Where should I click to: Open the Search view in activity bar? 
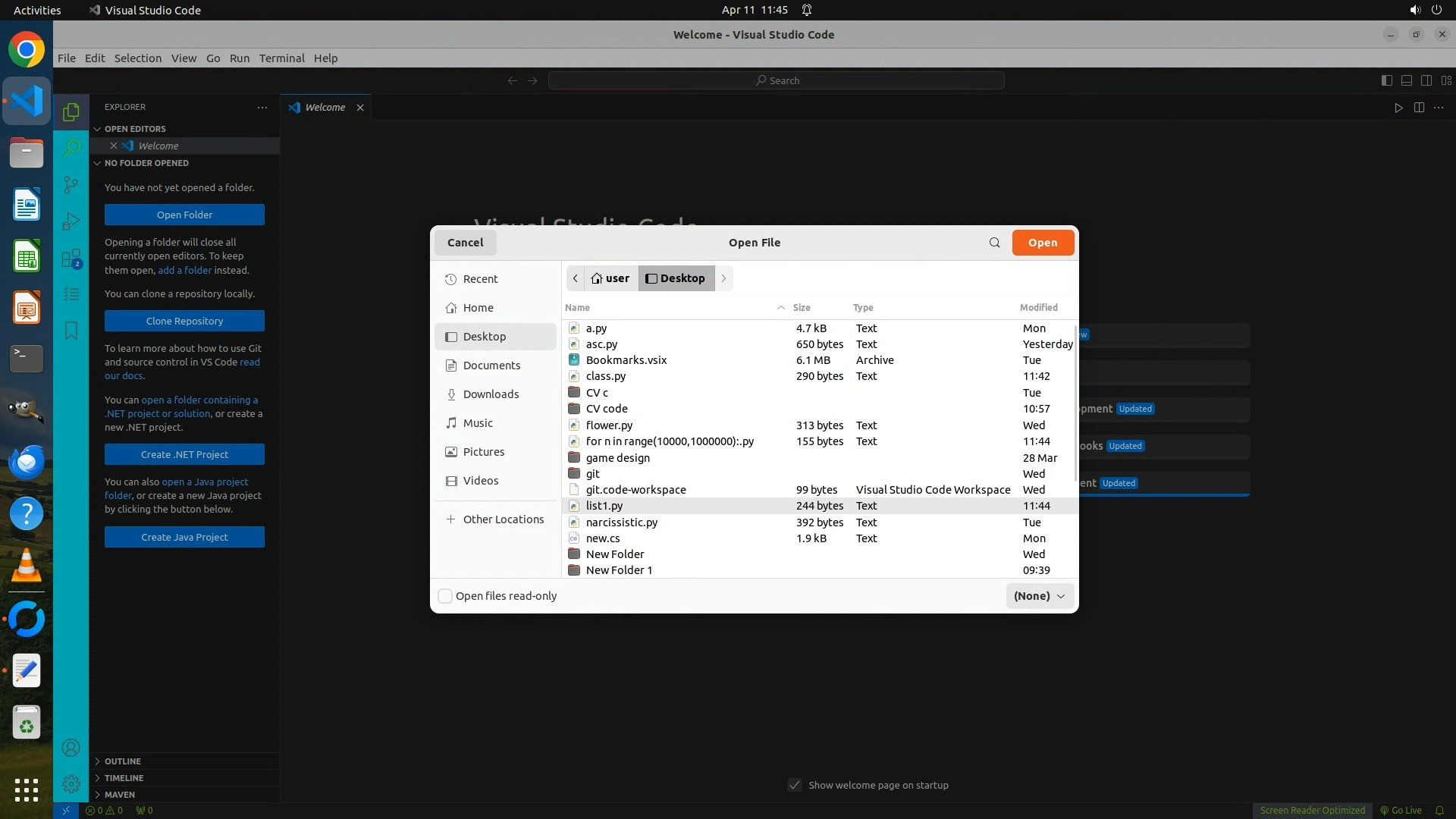pos(71,148)
